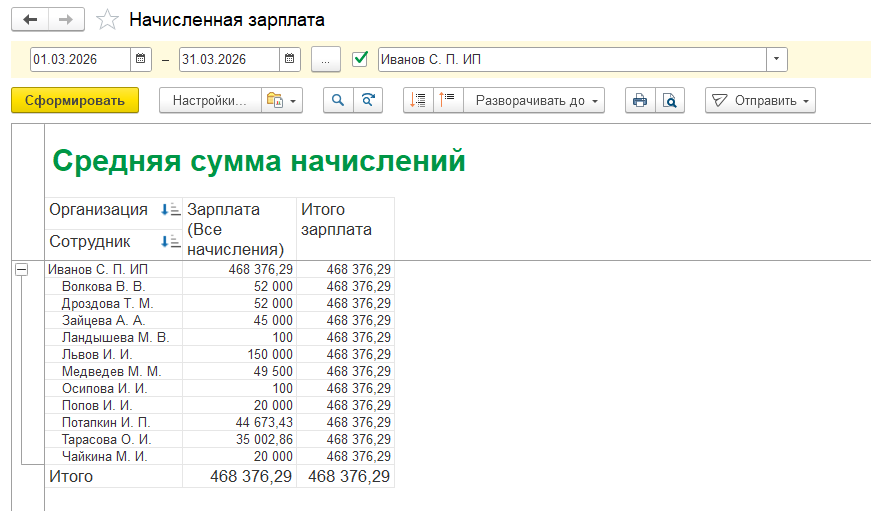Select Организация header cell
The height and width of the screenshot is (511, 871).
(114, 213)
